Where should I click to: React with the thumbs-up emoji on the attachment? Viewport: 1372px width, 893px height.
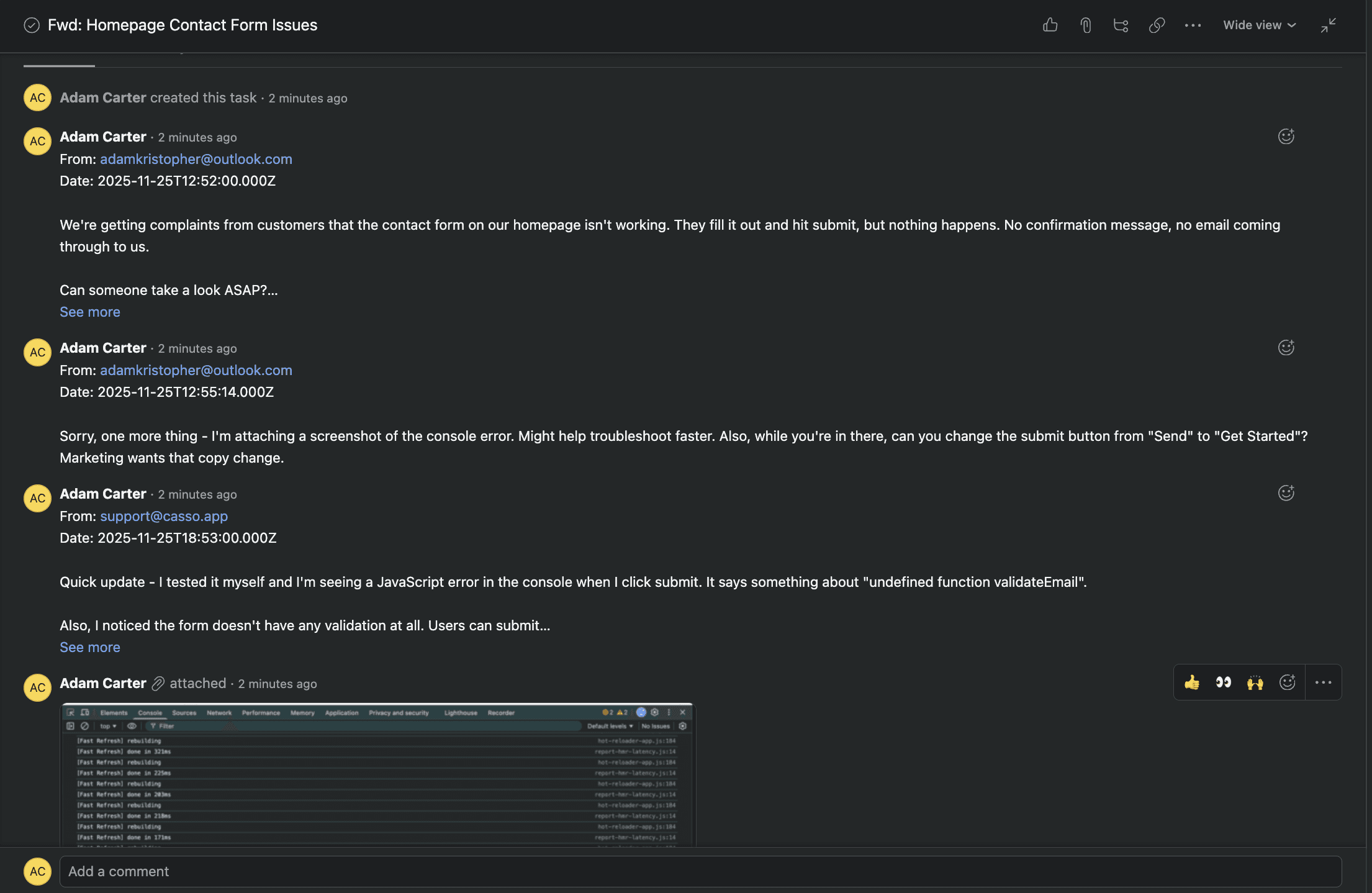click(x=1191, y=682)
